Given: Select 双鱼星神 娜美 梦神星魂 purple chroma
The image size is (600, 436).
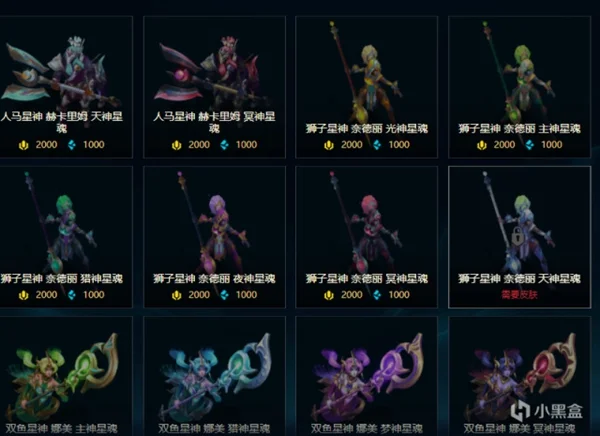Looking at the screenshot, I should (x=367, y=376).
